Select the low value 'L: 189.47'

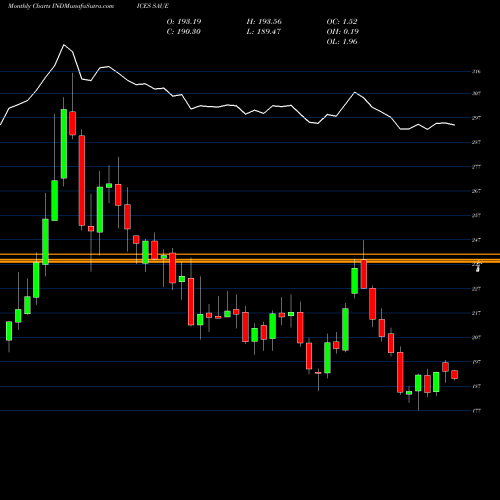(x=263, y=31)
